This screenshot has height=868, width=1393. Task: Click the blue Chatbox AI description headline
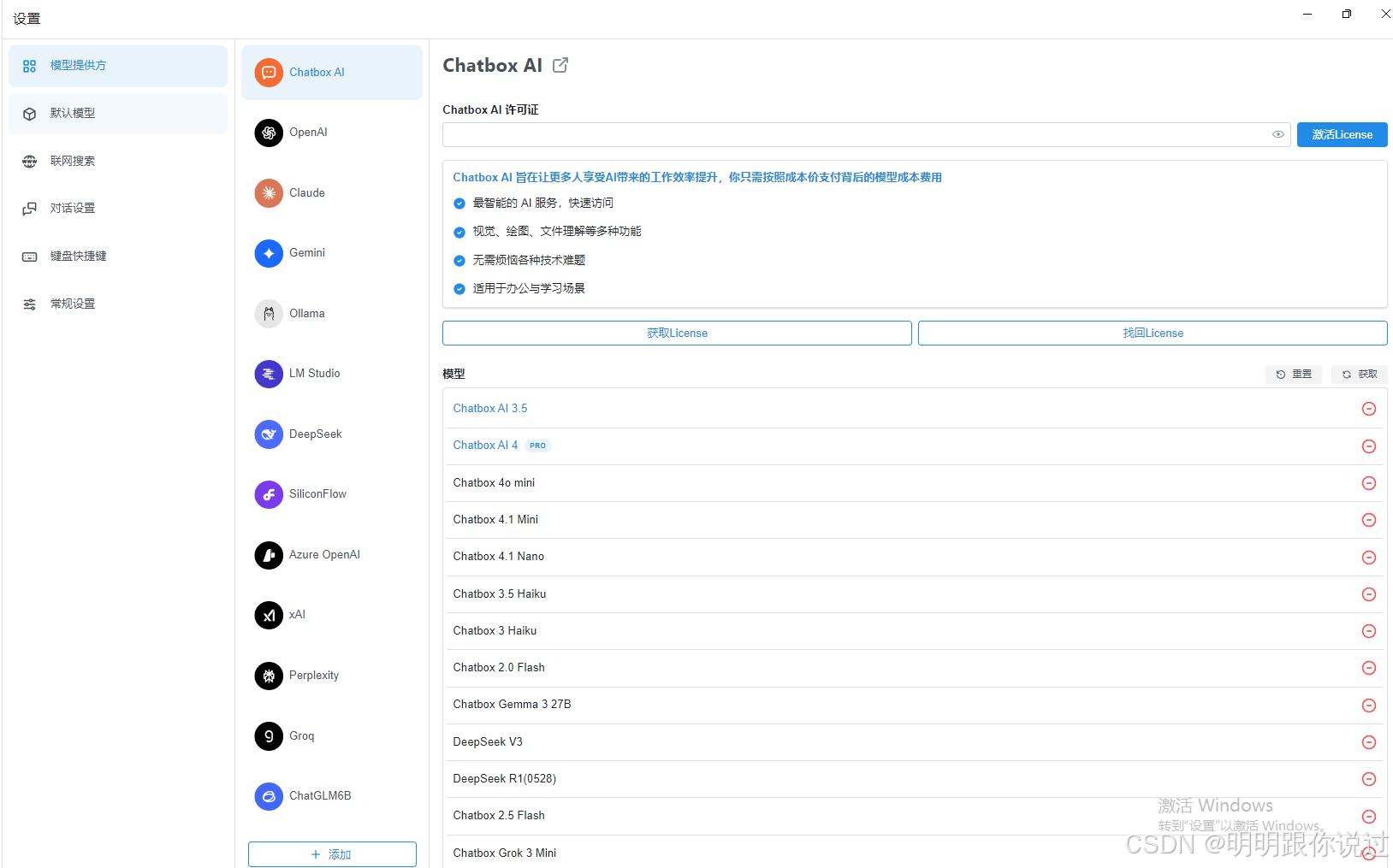(697, 178)
